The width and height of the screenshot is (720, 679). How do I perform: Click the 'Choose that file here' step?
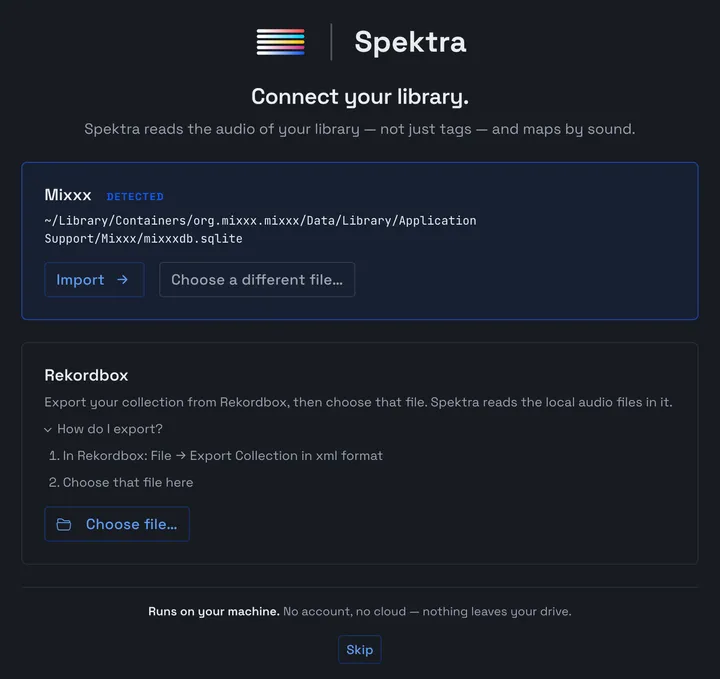click(121, 482)
